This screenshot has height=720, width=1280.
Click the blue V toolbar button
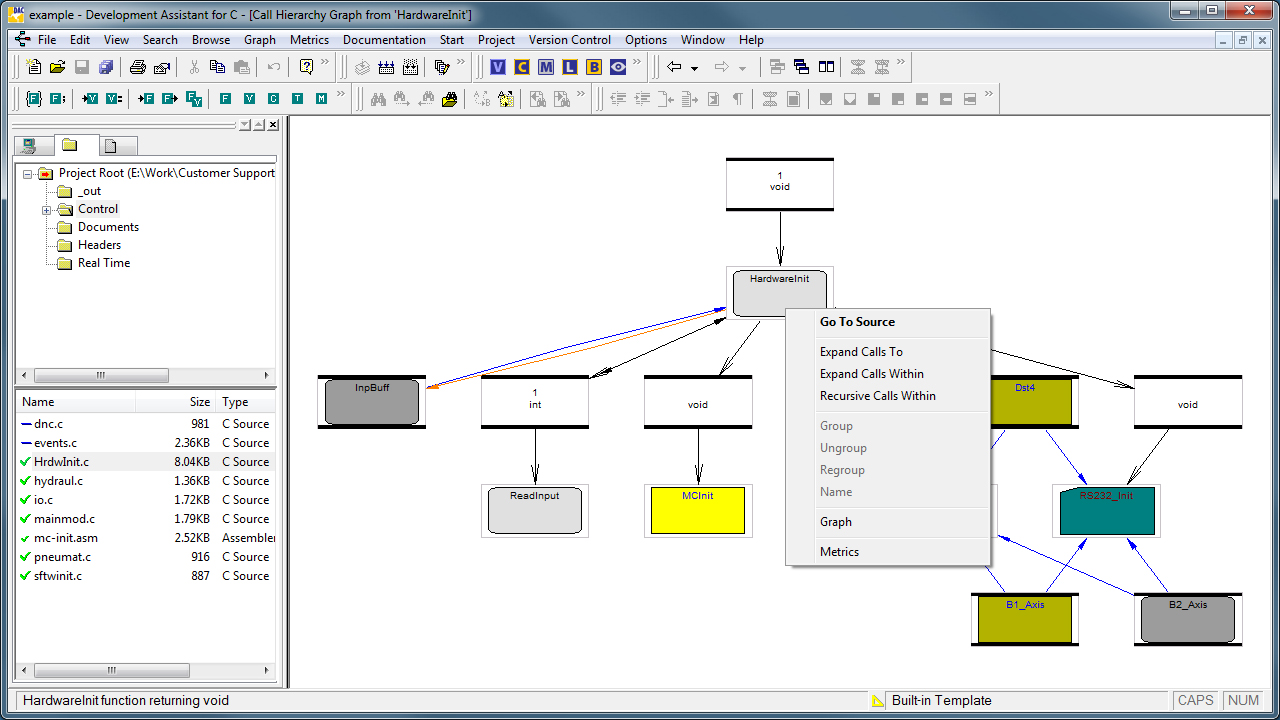point(498,67)
